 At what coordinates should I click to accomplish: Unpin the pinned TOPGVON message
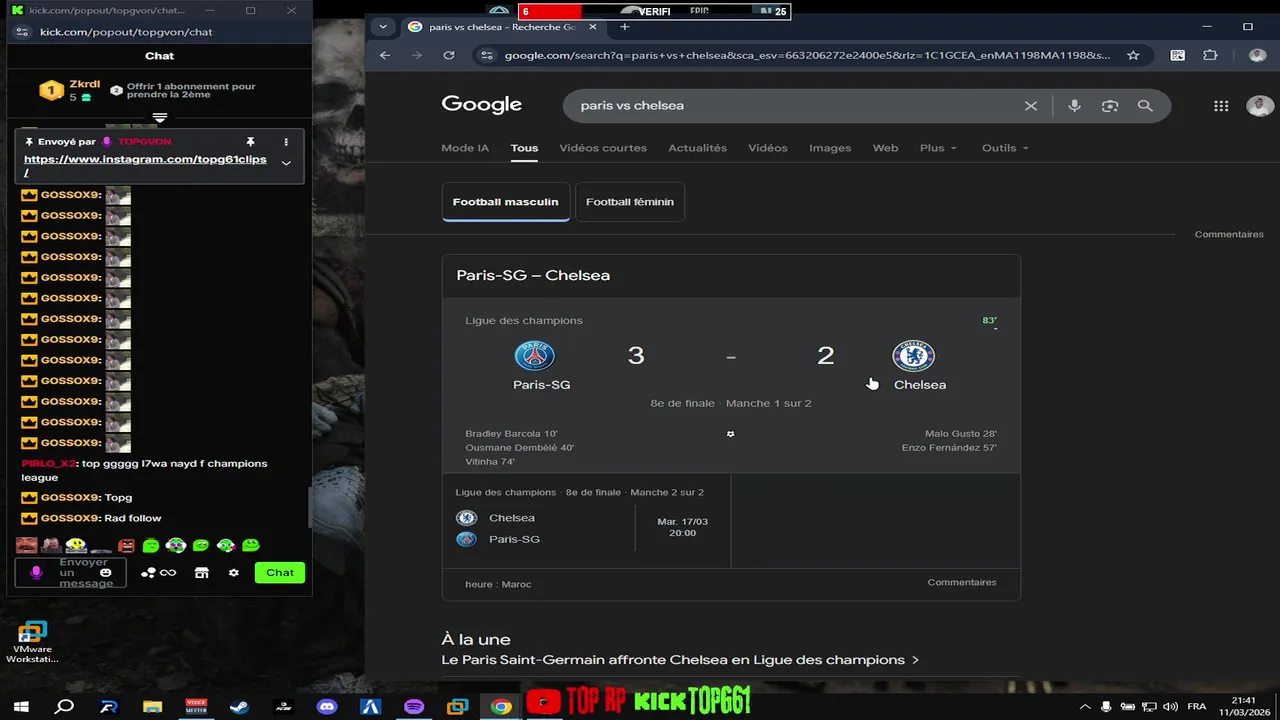[x=251, y=142]
